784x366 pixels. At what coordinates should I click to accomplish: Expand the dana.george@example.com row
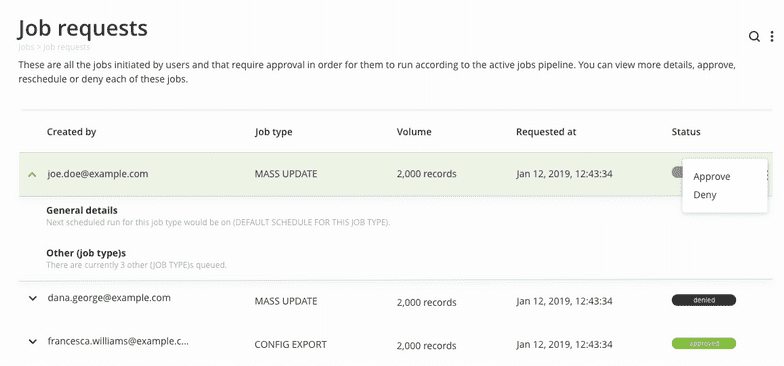[x=32, y=298]
